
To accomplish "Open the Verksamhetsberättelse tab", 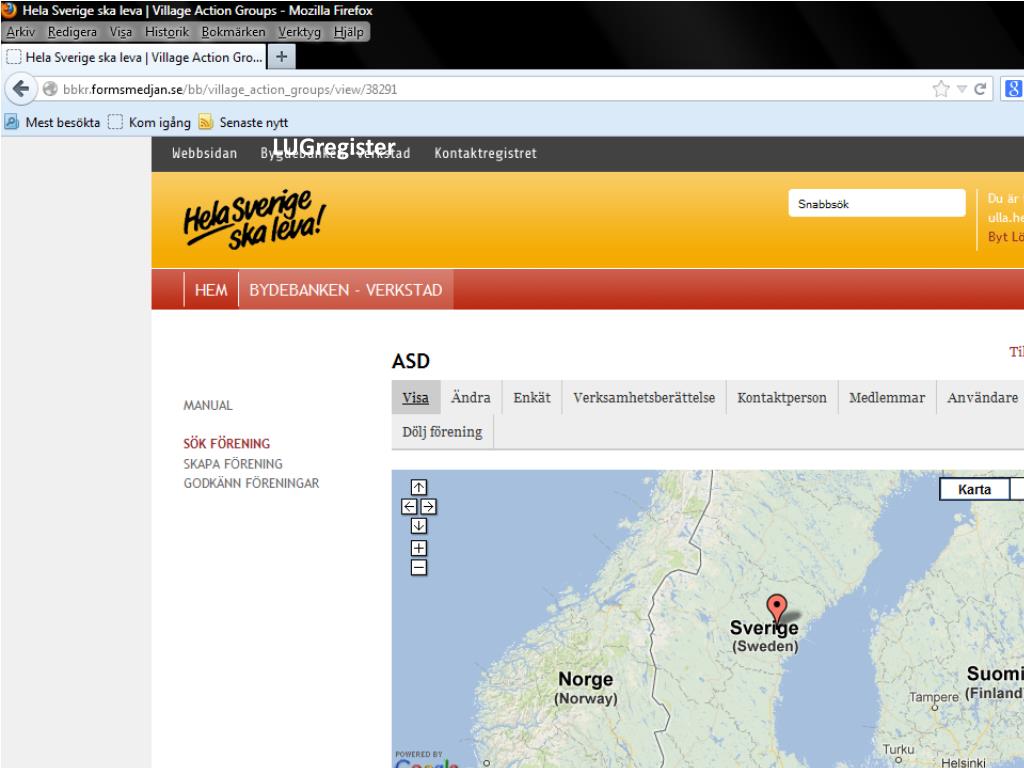I will point(644,397).
